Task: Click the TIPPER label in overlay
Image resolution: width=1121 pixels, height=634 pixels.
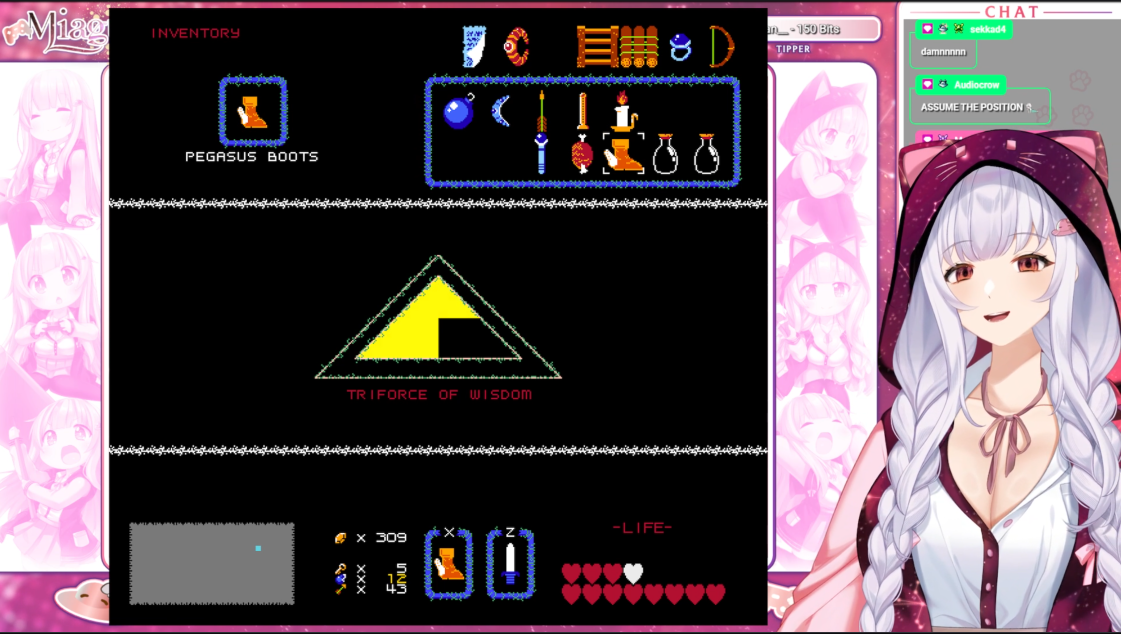Action: (x=794, y=49)
